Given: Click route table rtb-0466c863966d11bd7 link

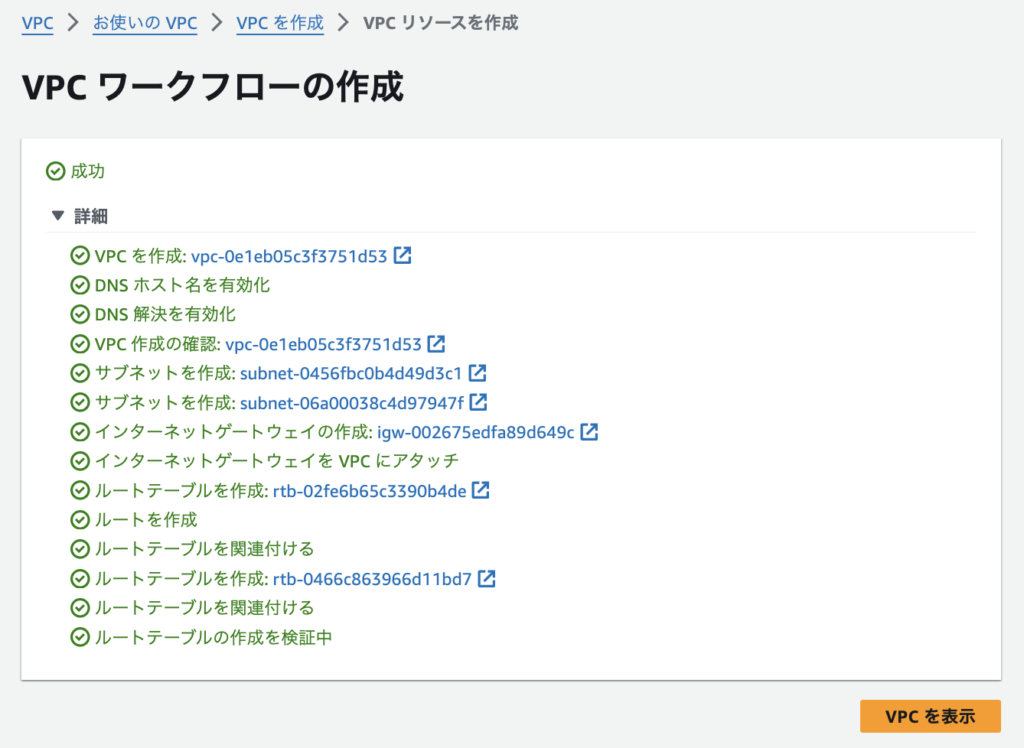Looking at the screenshot, I should pyautogui.click(x=372, y=579).
